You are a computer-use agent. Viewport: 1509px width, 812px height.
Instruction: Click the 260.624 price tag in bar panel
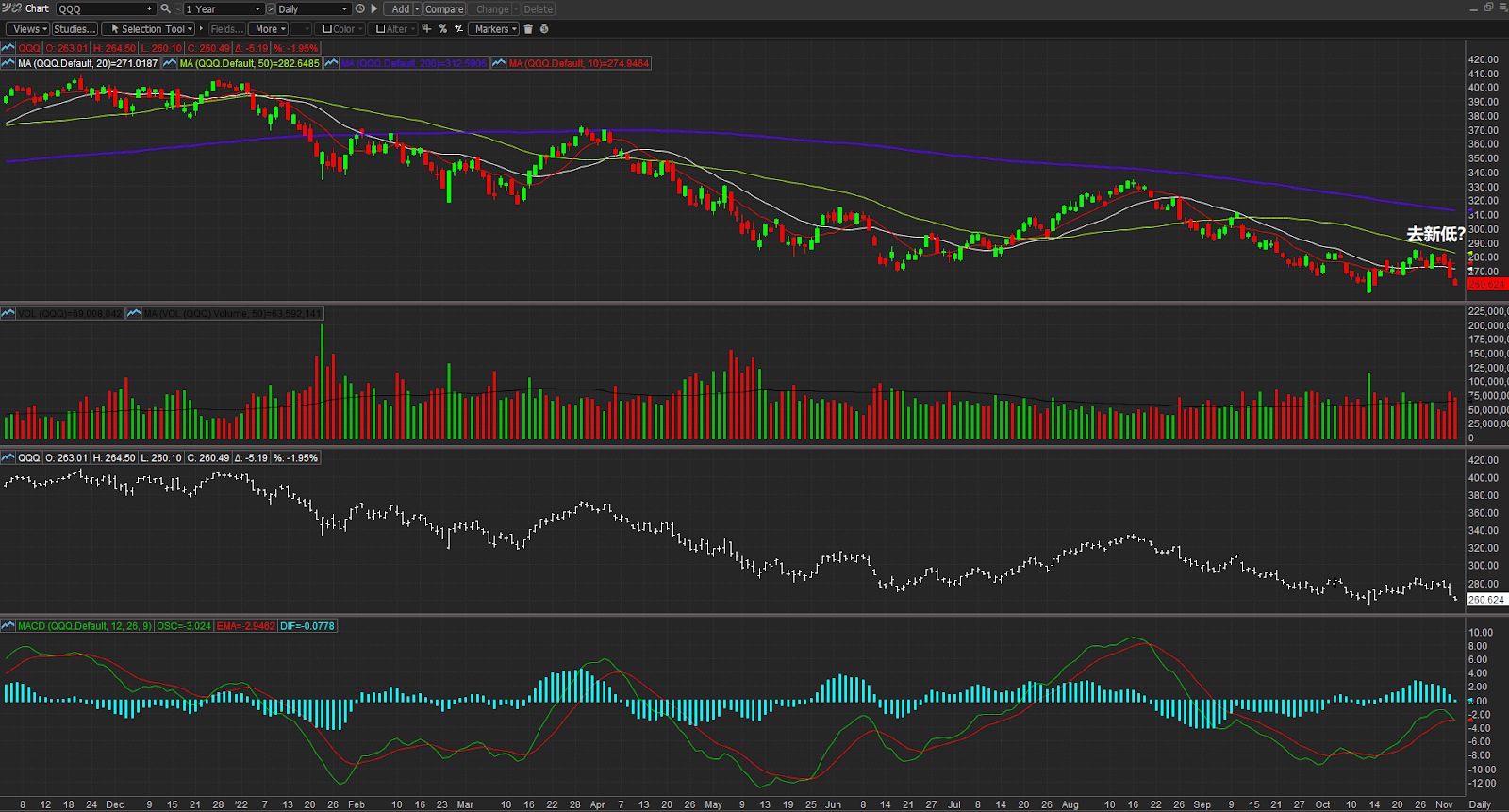1487,600
